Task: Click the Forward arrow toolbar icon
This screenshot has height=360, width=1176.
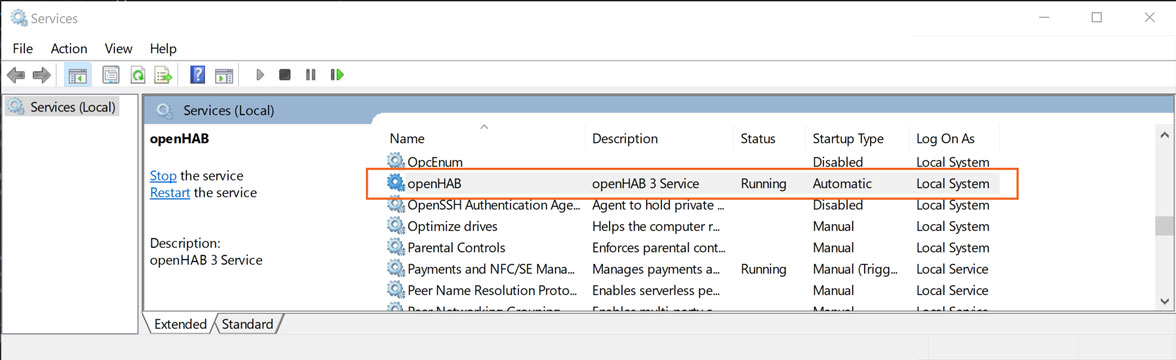Action: coord(42,75)
